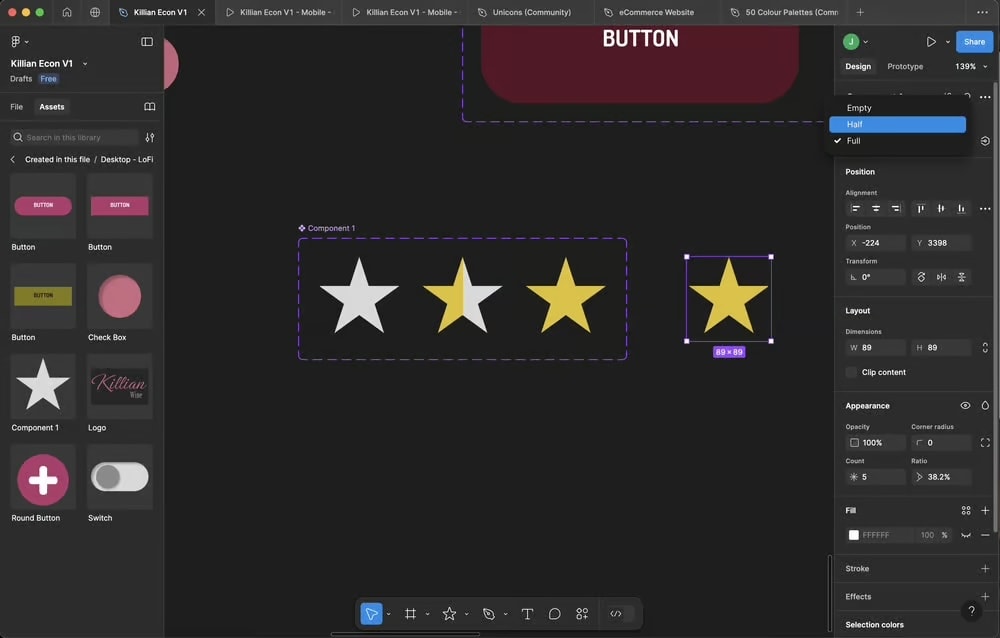The width and height of the screenshot is (1000, 638).
Task: Toggle layer visibility eye in Appearance
Action: [966, 406]
